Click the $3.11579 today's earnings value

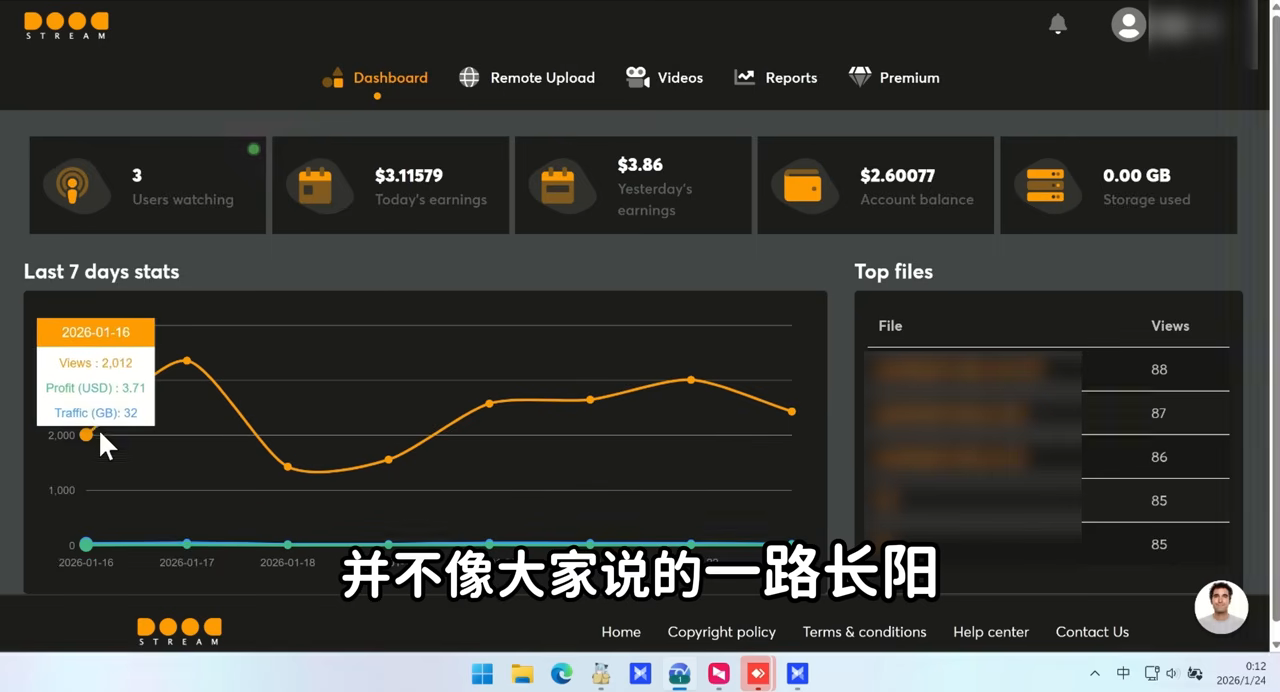[x=409, y=175]
